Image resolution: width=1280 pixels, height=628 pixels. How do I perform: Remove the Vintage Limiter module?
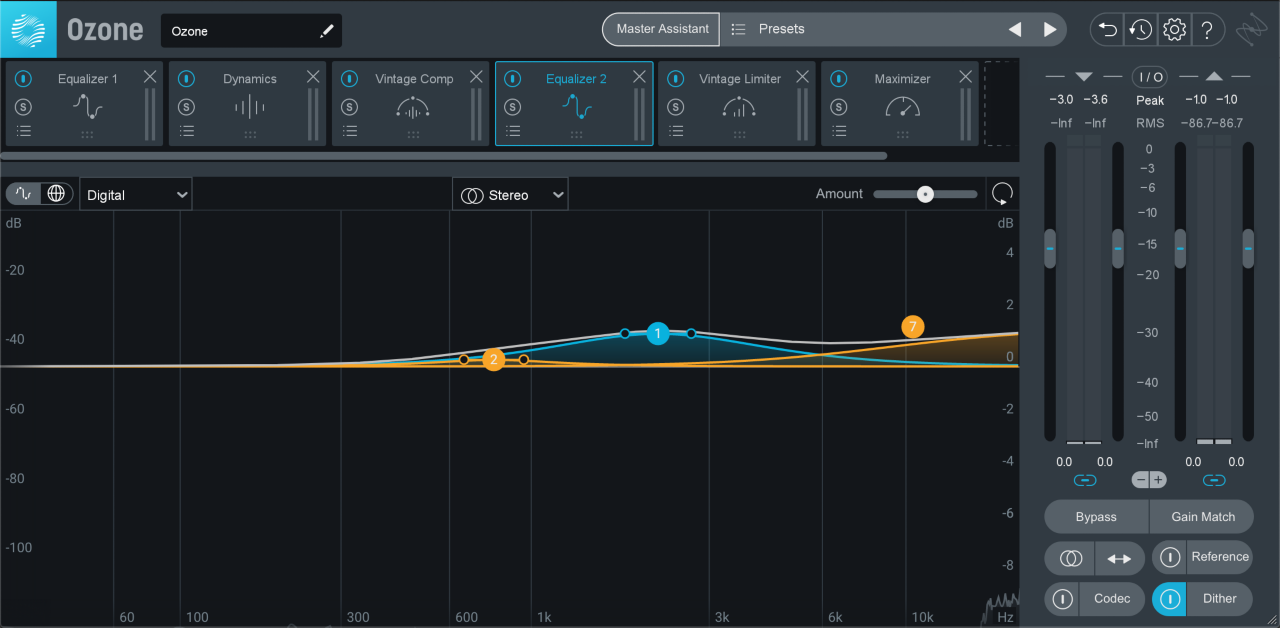pos(802,77)
